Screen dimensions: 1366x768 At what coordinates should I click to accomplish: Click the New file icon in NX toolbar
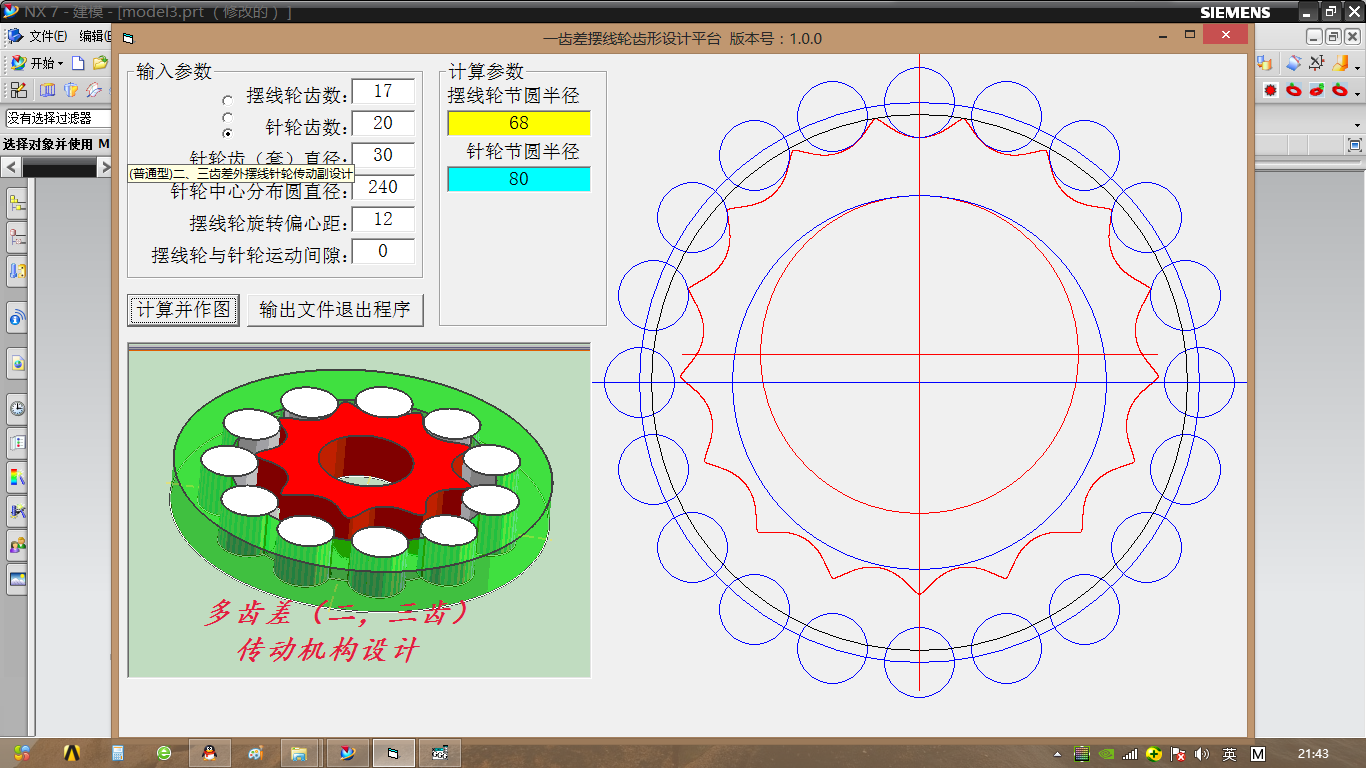[78, 63]
